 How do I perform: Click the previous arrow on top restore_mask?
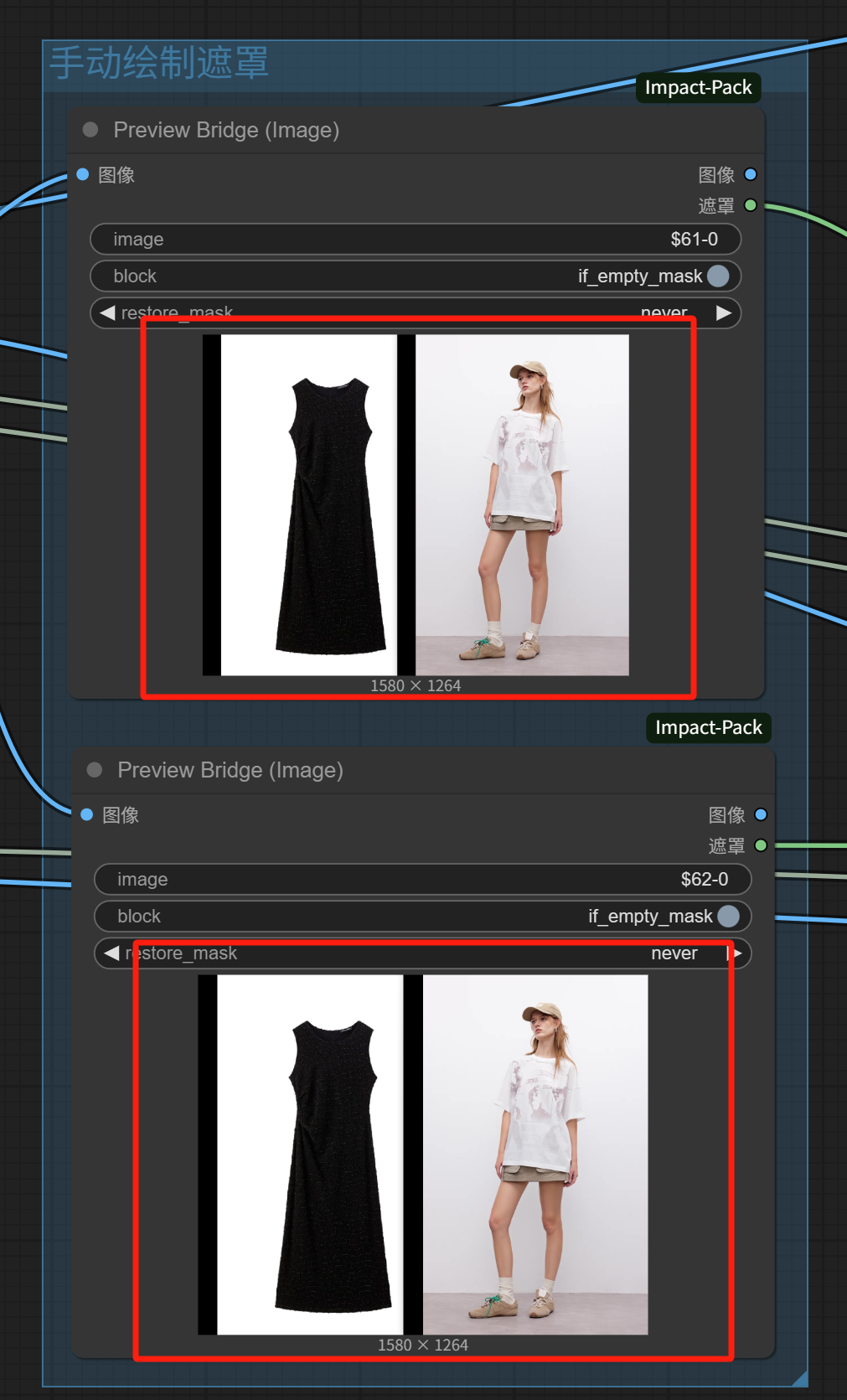pyautogui.click(x=107, y=313)
